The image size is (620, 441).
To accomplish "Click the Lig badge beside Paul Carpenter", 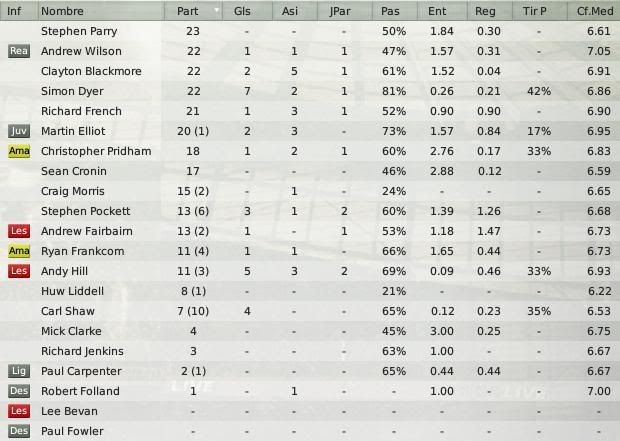I will (19, 371).
